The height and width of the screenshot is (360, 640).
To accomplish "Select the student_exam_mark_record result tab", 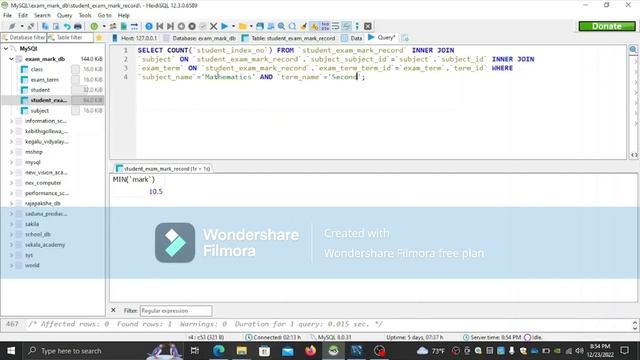I will (x=163, y=168).
